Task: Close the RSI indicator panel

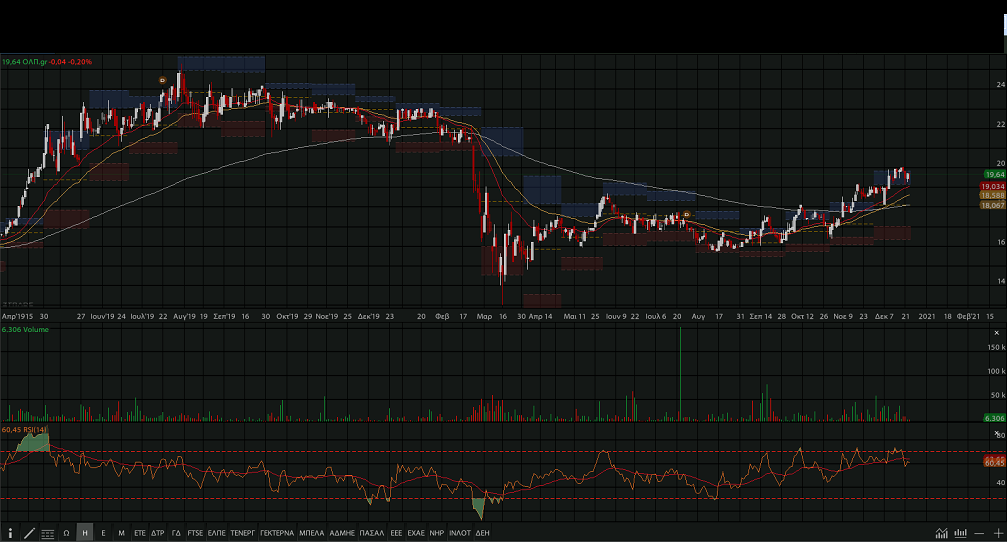Action: 997,431
